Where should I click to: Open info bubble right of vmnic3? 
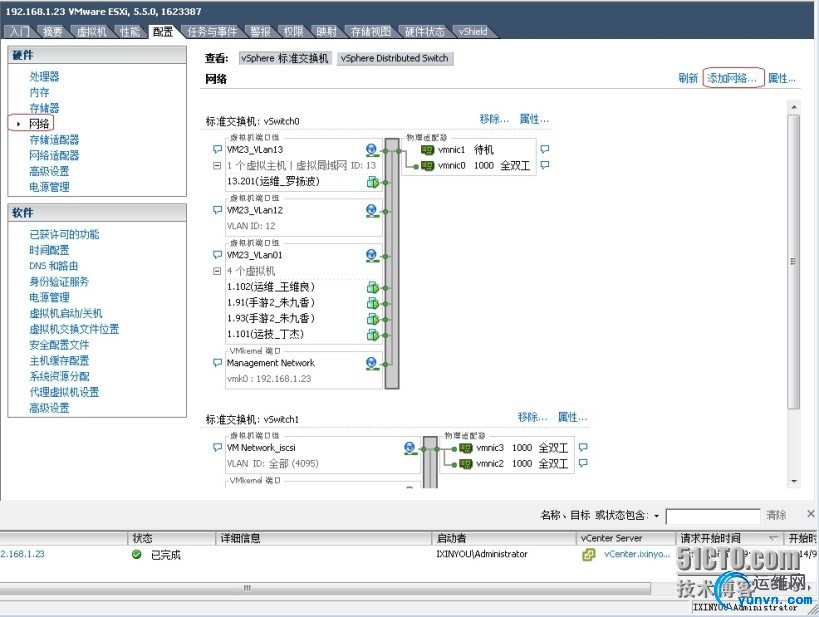583,447
